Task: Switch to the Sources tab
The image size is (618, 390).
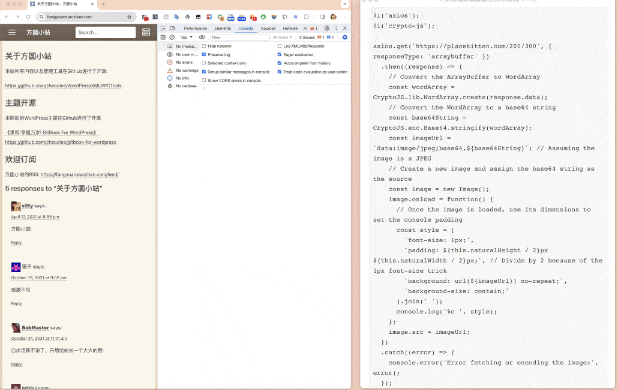Action: coord(268,28)
